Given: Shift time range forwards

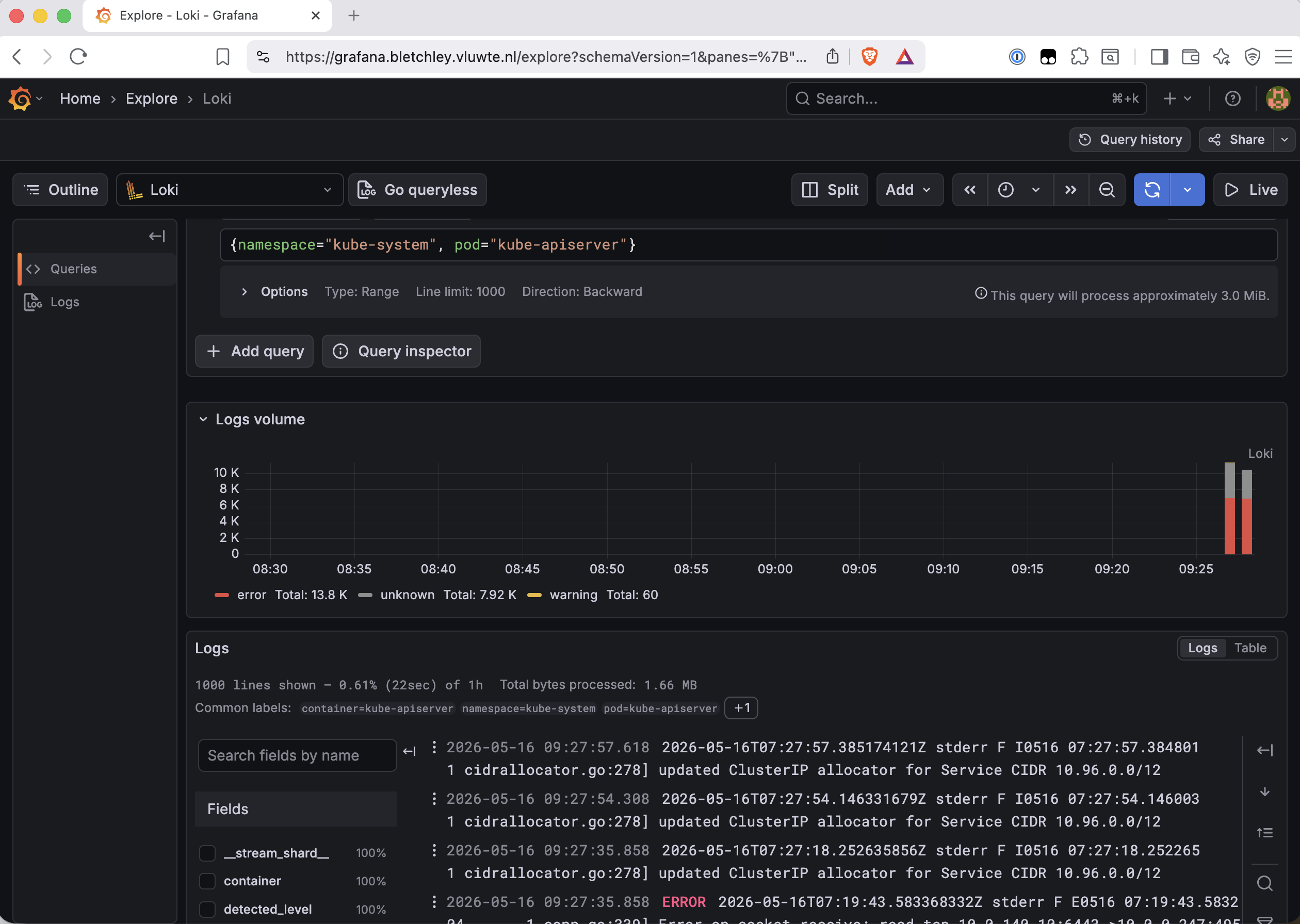Looking at the screenshot, I should 1070,189.
